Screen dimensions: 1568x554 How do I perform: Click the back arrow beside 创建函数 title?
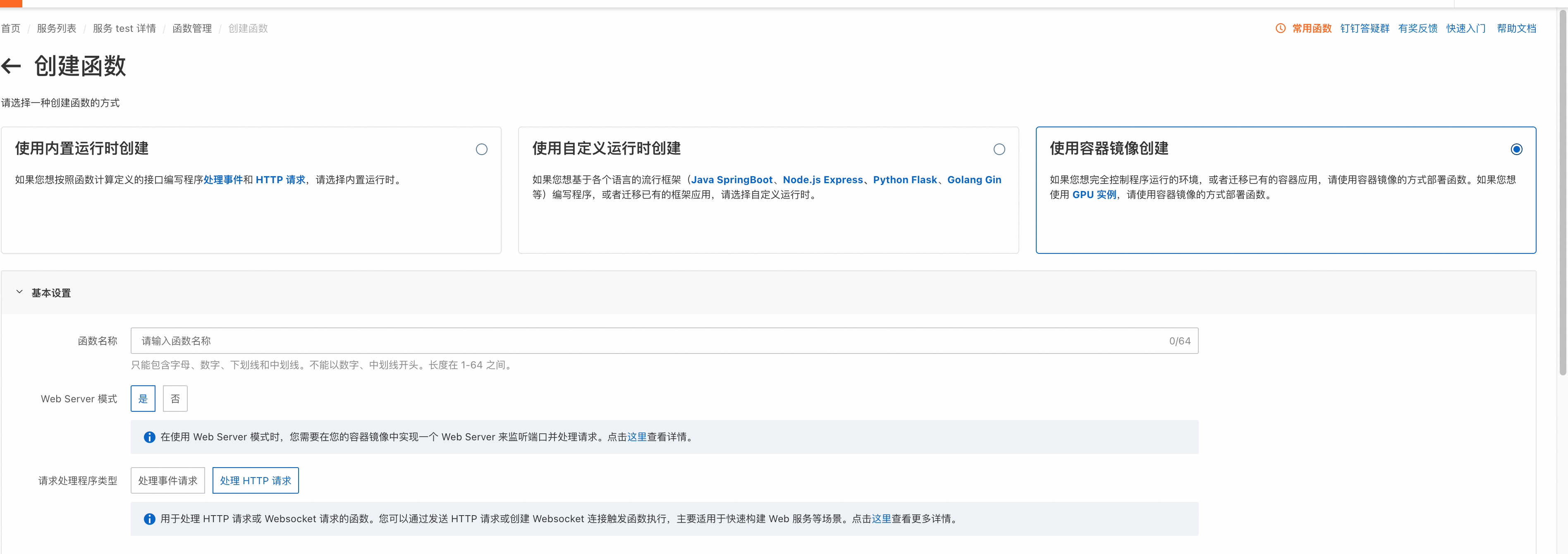(11, 66)
